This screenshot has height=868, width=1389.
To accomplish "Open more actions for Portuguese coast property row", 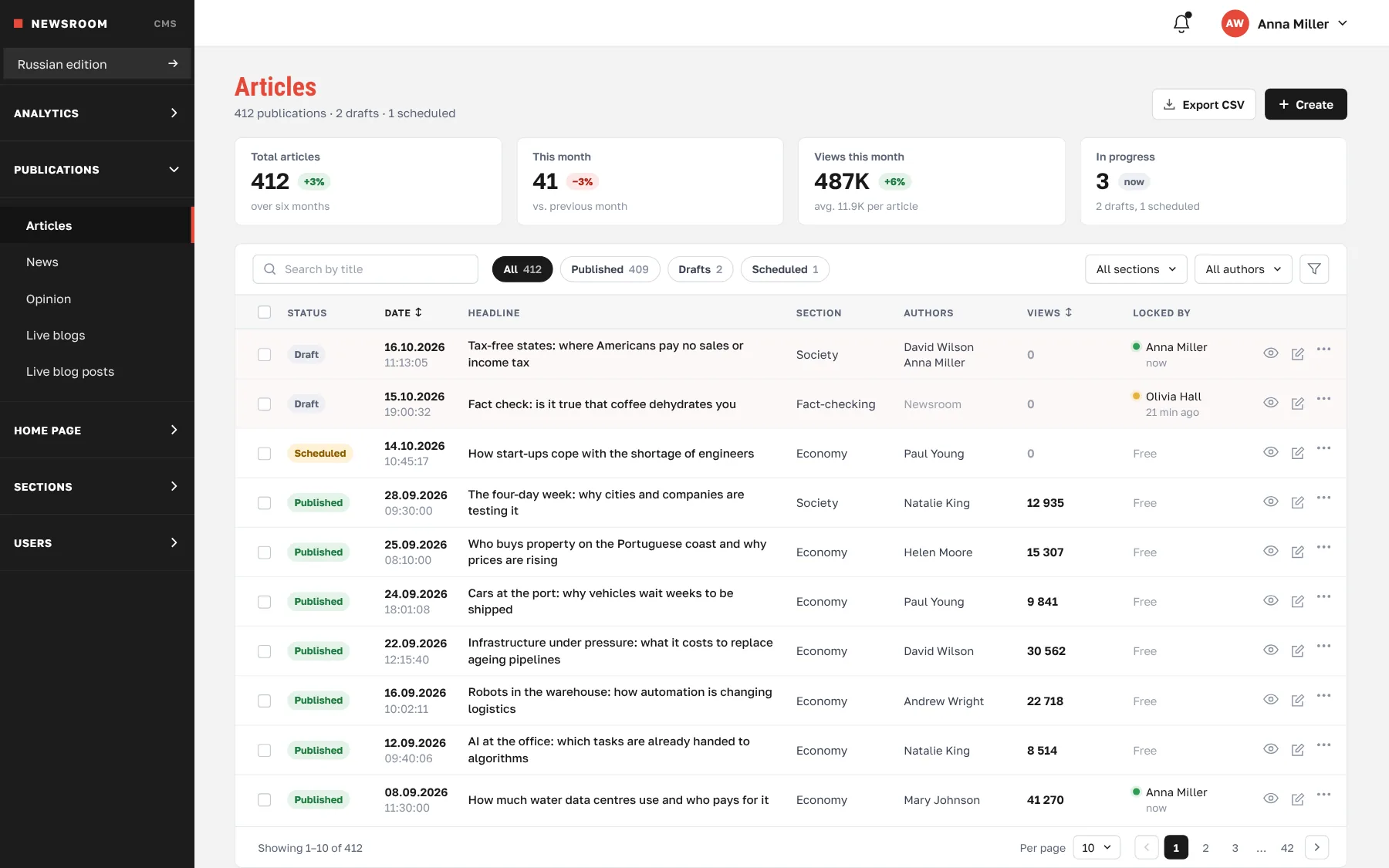I will pos(1324,547).
